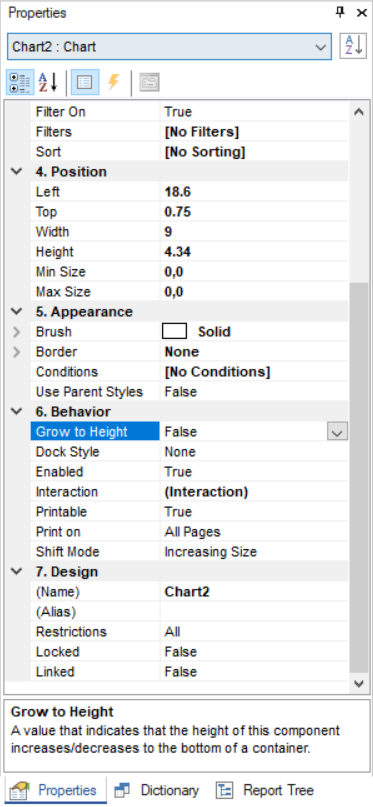Screen dimensions: 373x807
Task: Select the Properties tab at bottom
Action: [x=55, y=790]
